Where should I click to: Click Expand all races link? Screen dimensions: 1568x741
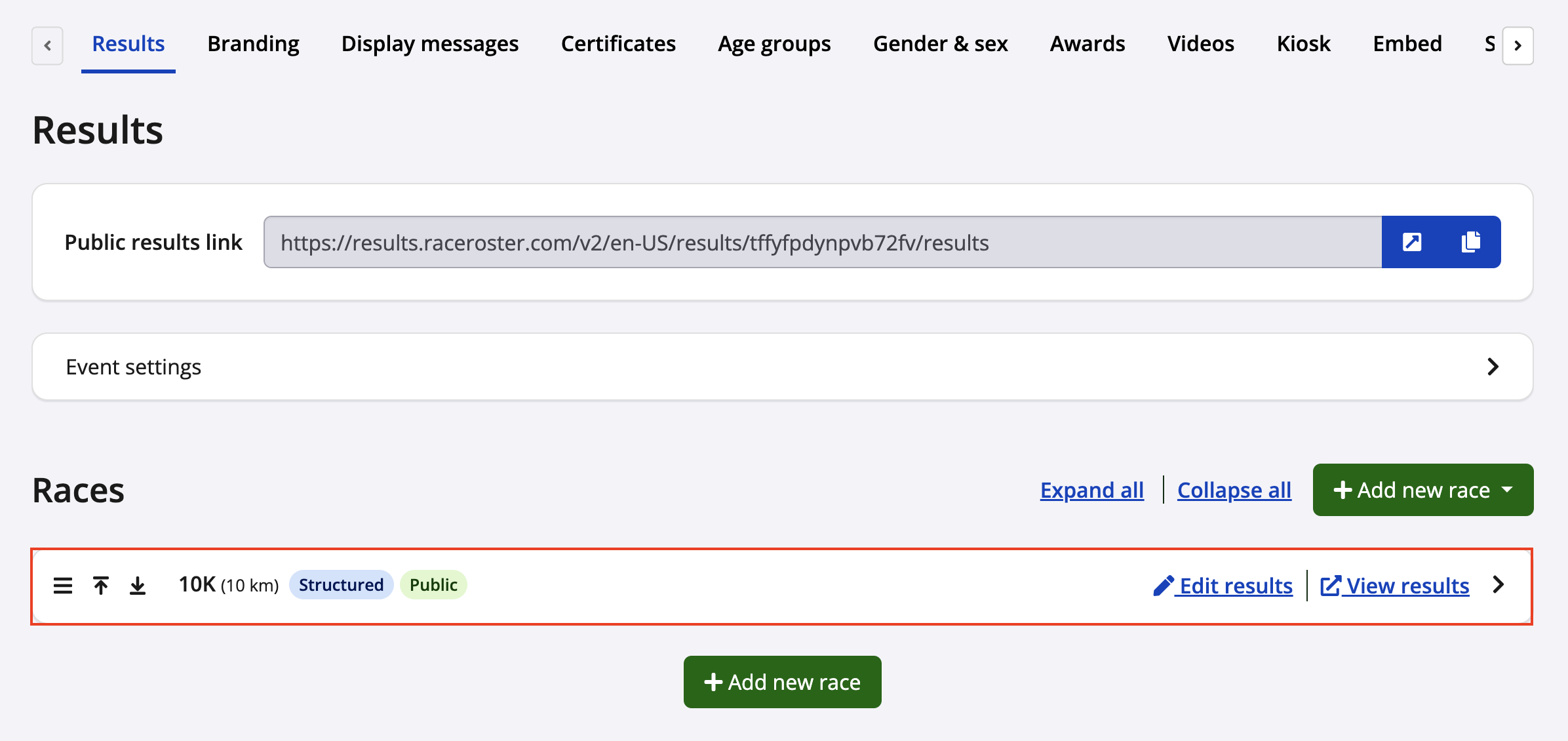(x=1091, y=490)
